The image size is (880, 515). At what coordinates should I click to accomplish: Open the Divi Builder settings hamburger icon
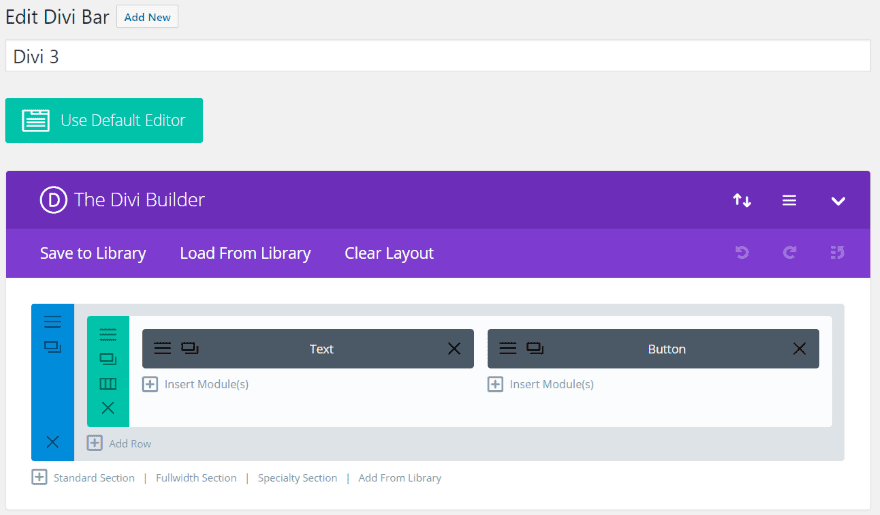pos(789,200)
